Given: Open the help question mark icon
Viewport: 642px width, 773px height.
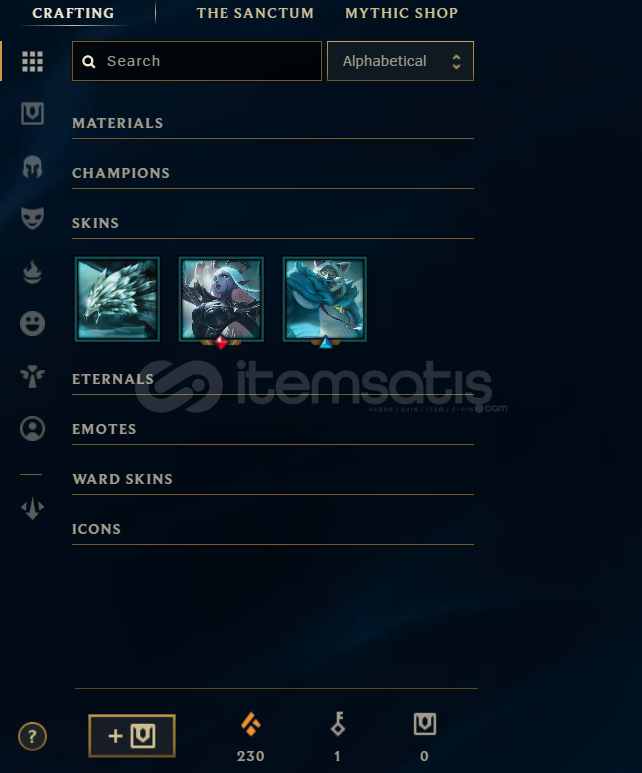Looking at the screenshot, I should point(33,737).
